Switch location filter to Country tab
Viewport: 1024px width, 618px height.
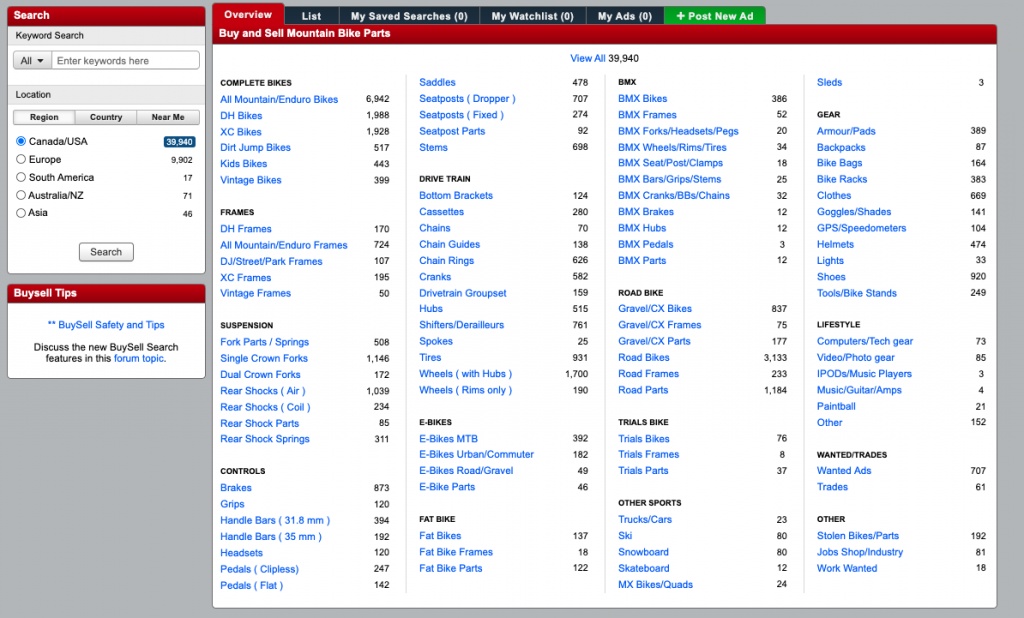[106, 117]
